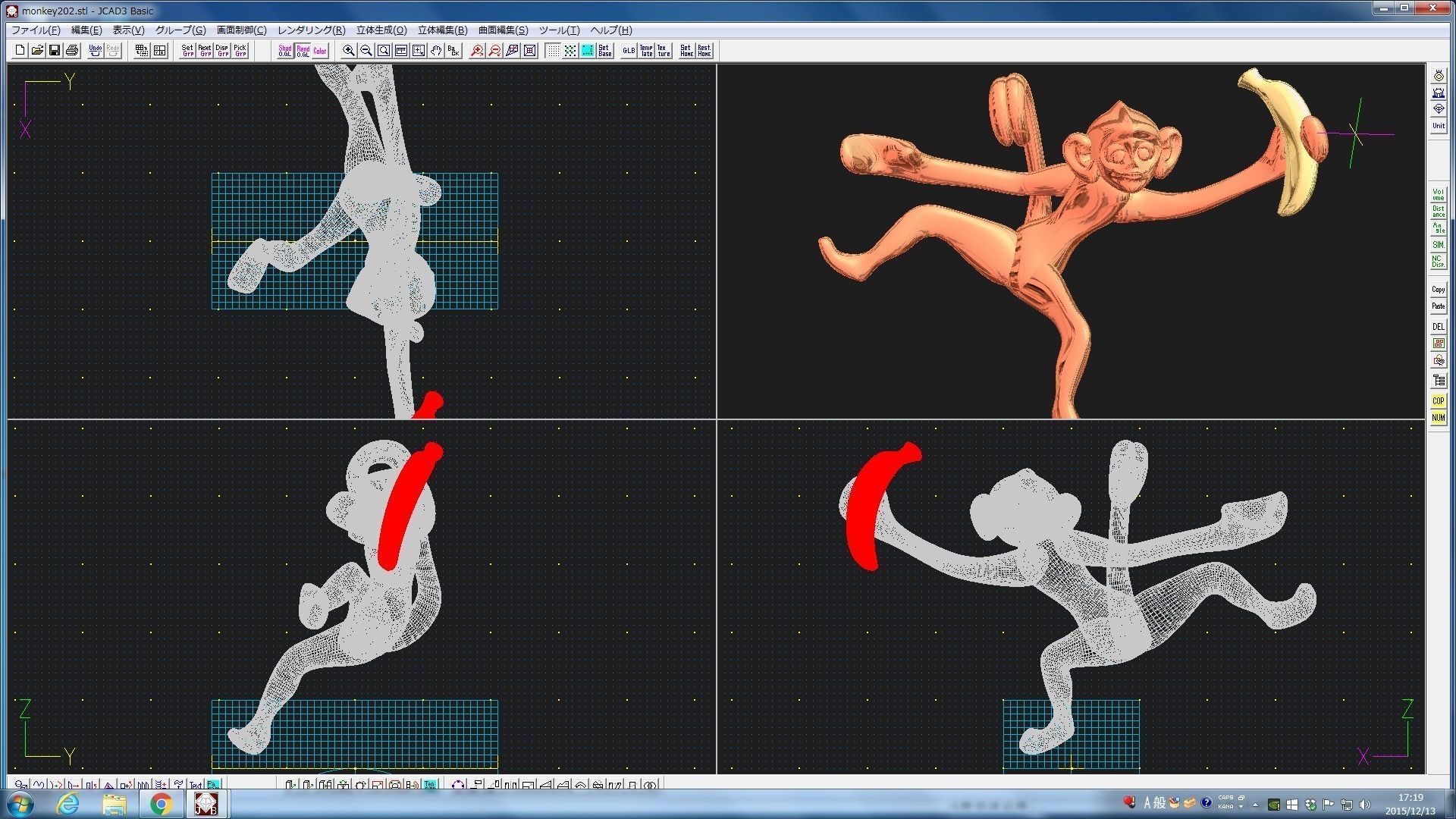This screenshot has width=1456, height=819.
Task: Click the Undo toolbar icon
Action: pyautogui.click(x=95, y=51)
